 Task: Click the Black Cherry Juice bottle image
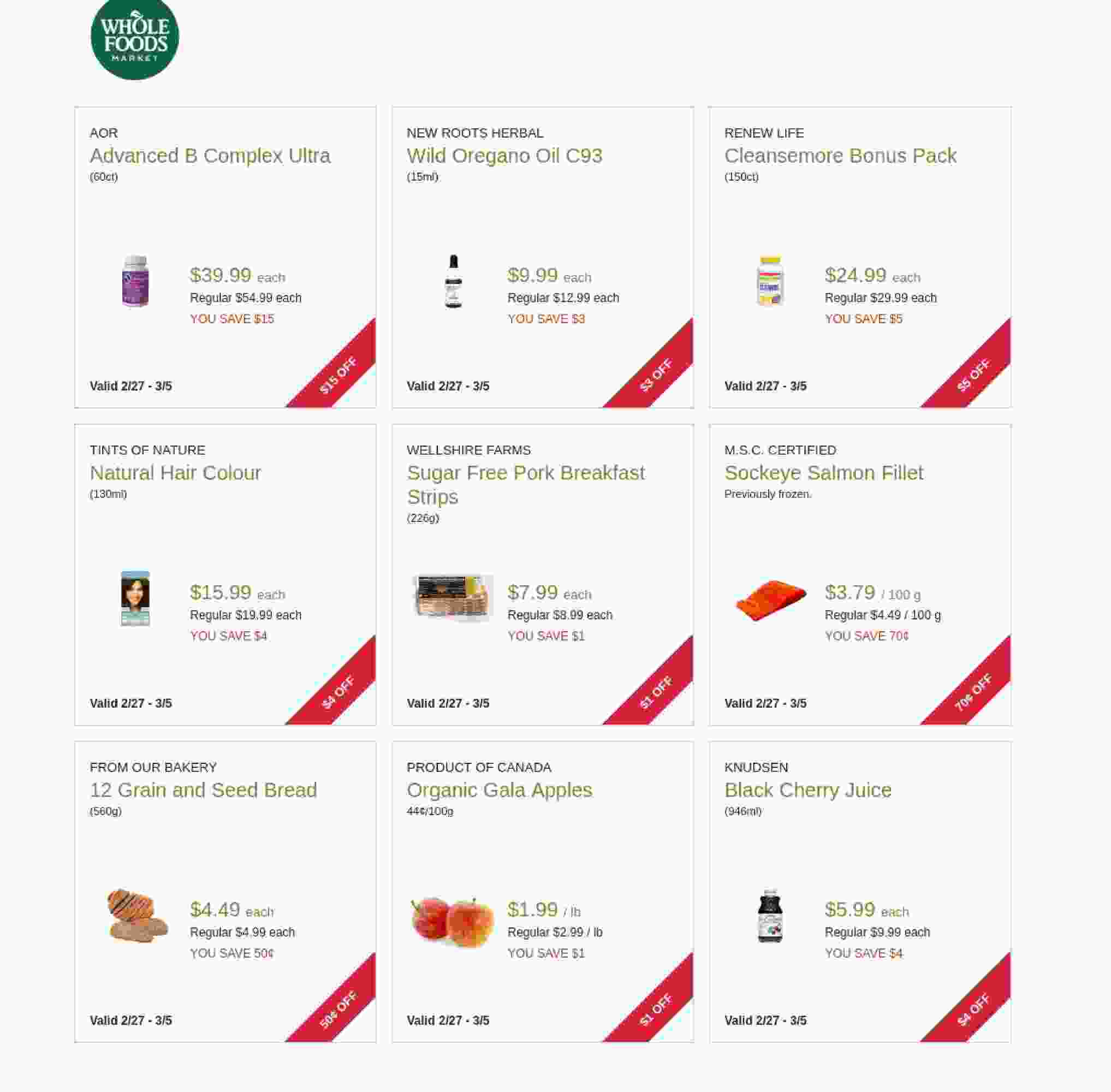click(770, 916)
